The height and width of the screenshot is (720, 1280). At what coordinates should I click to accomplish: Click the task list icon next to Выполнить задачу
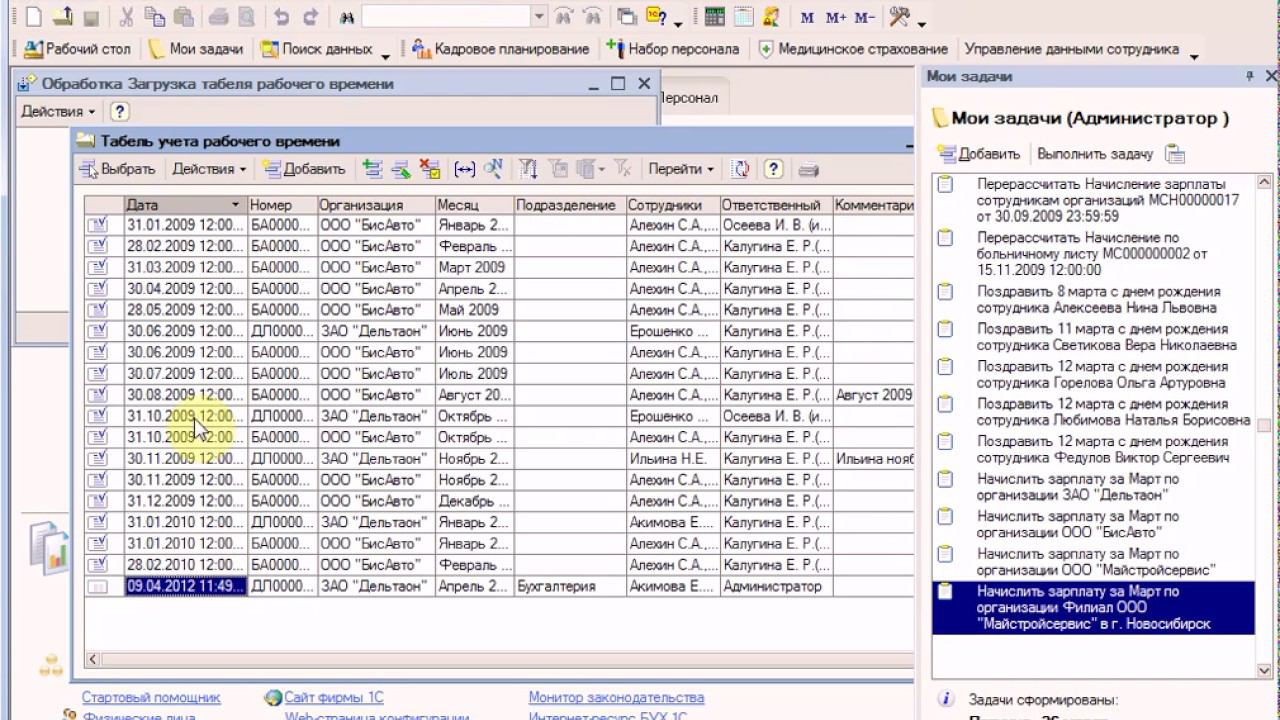coord(1175,154)
